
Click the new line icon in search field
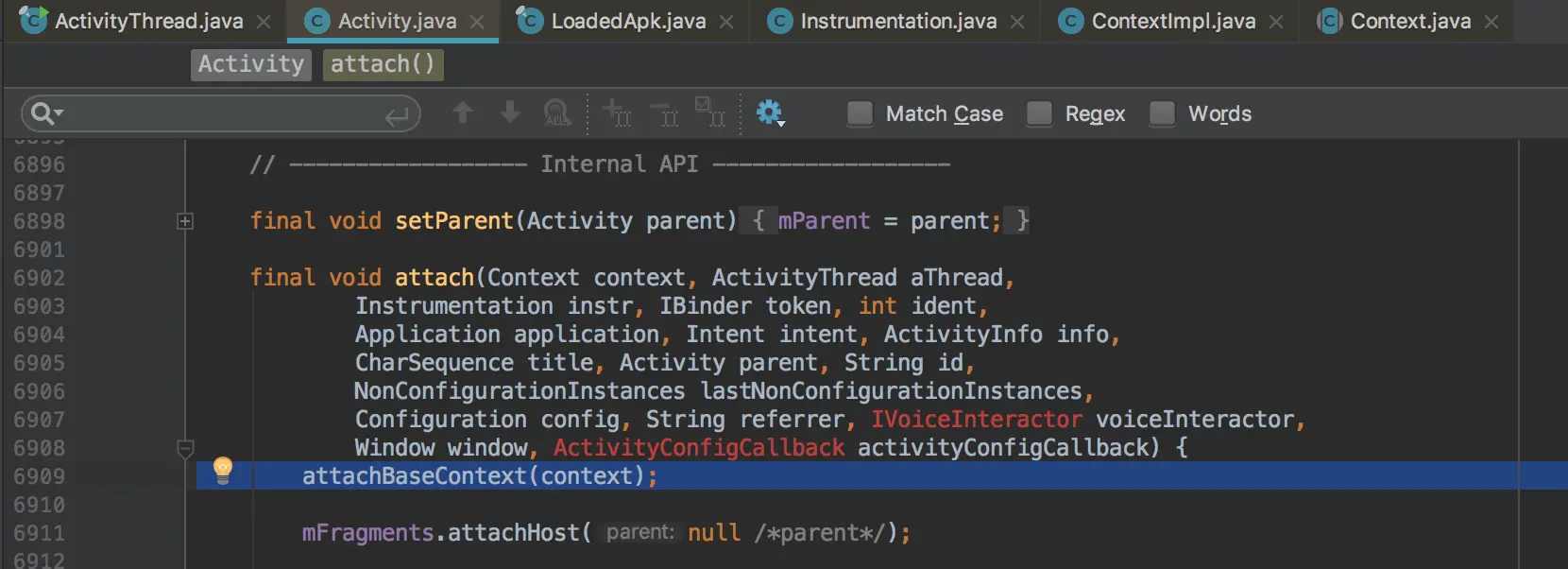tap(397, 115)
